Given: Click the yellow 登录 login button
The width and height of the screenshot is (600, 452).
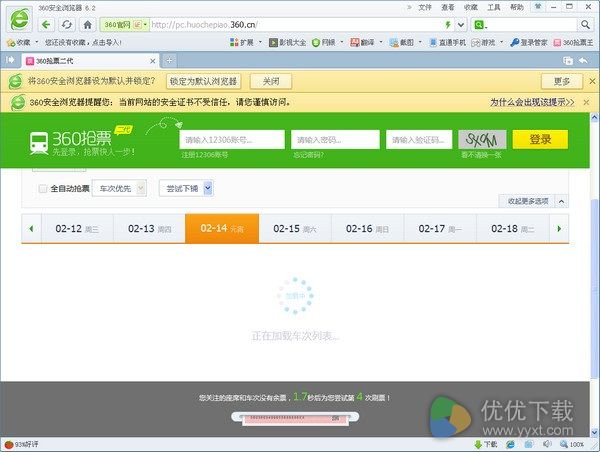Looking at the screenshot, I should tap(540, 139).
